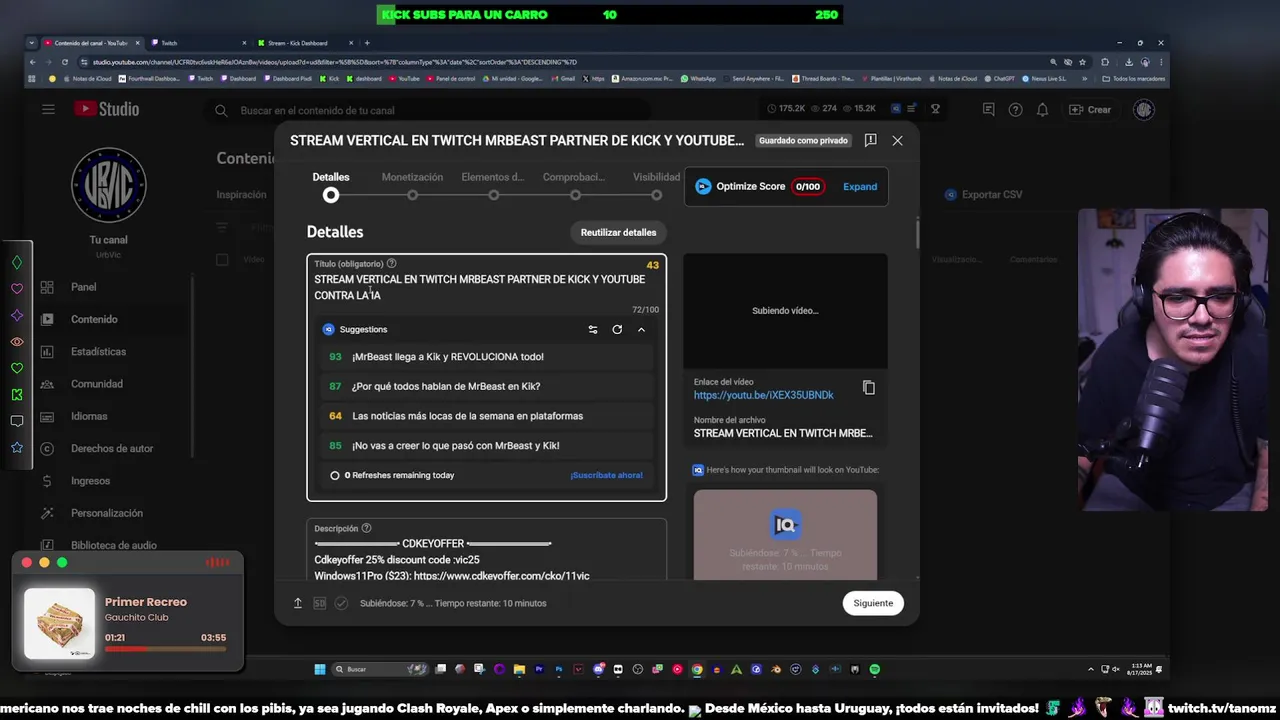Switch to the Twitch browser tab
The width and height of the screenshot is (1280, 720).
(x=198, y=43)
